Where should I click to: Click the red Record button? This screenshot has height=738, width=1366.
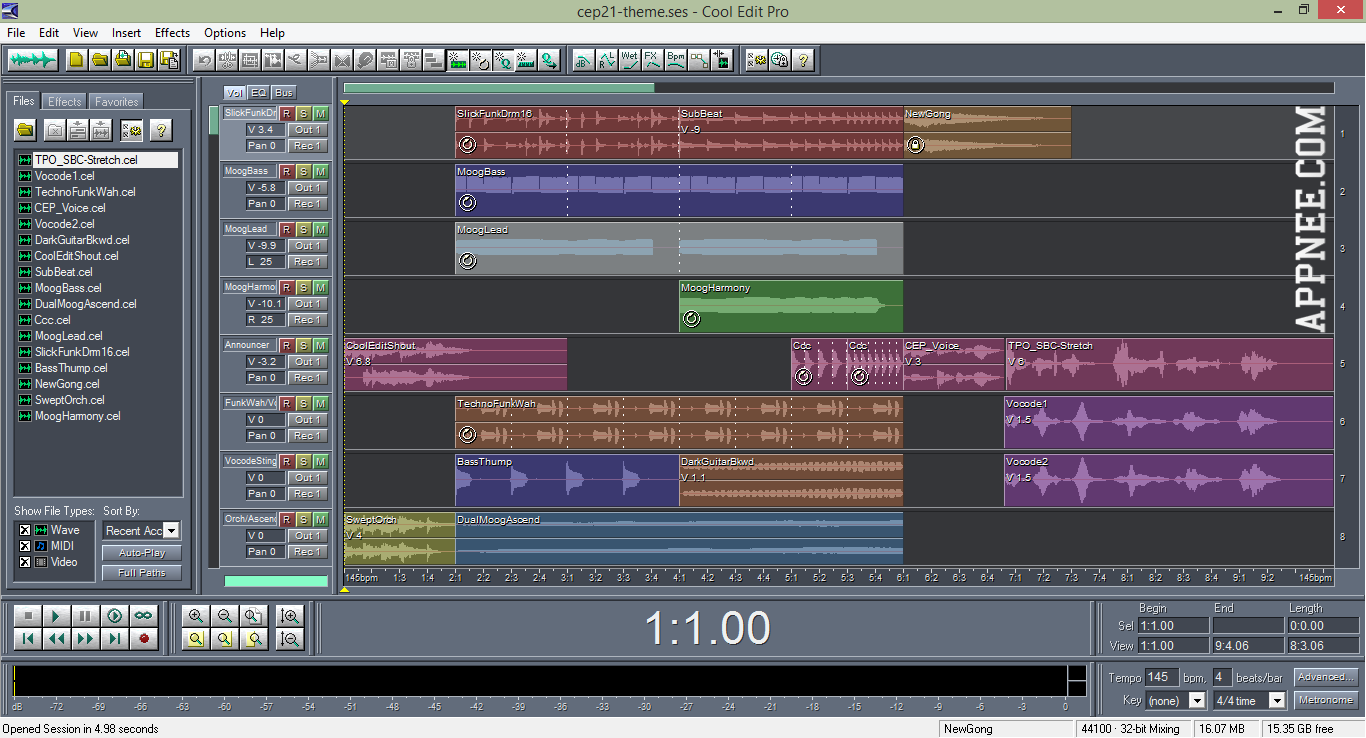[144, 638]
